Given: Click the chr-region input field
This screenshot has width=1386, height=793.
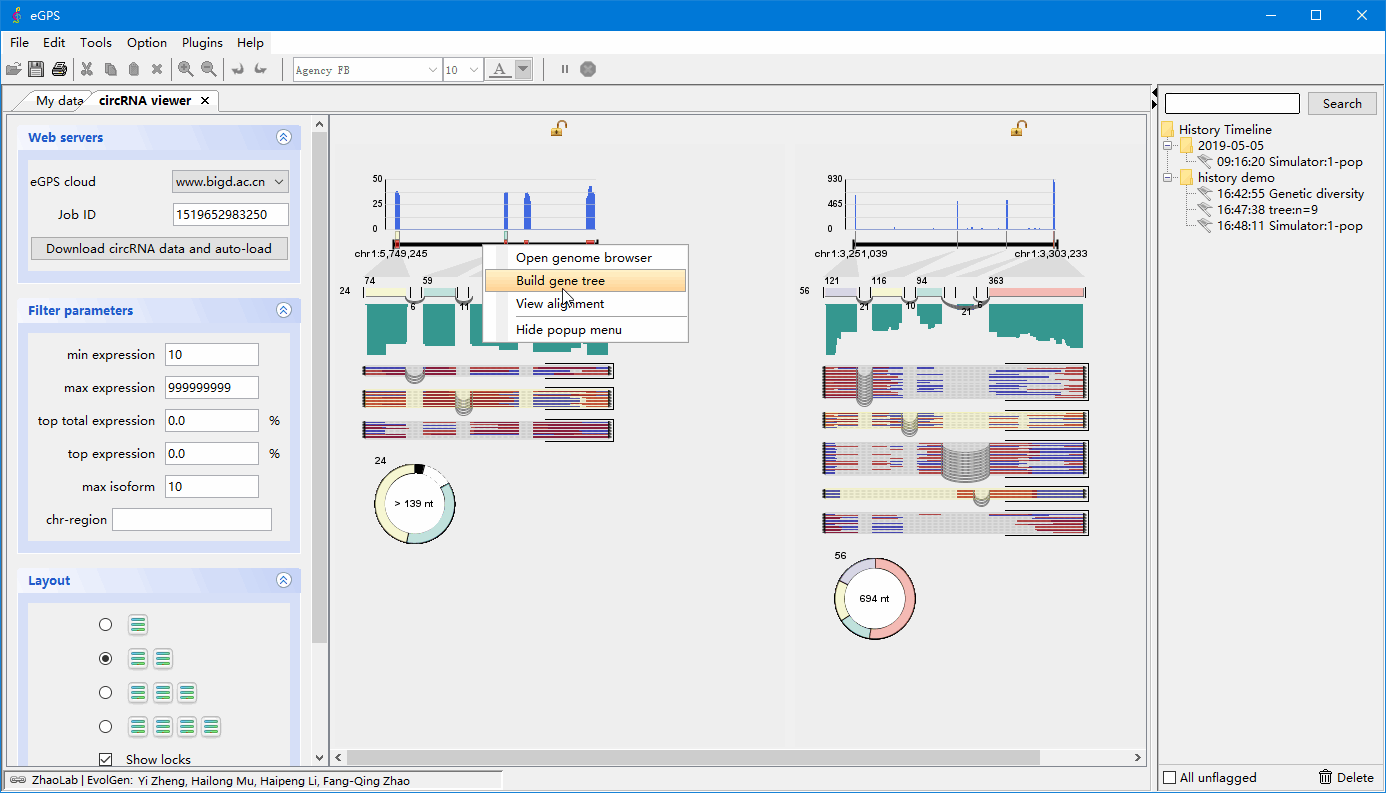Looking at the screenshot, I should coord(192,519).
